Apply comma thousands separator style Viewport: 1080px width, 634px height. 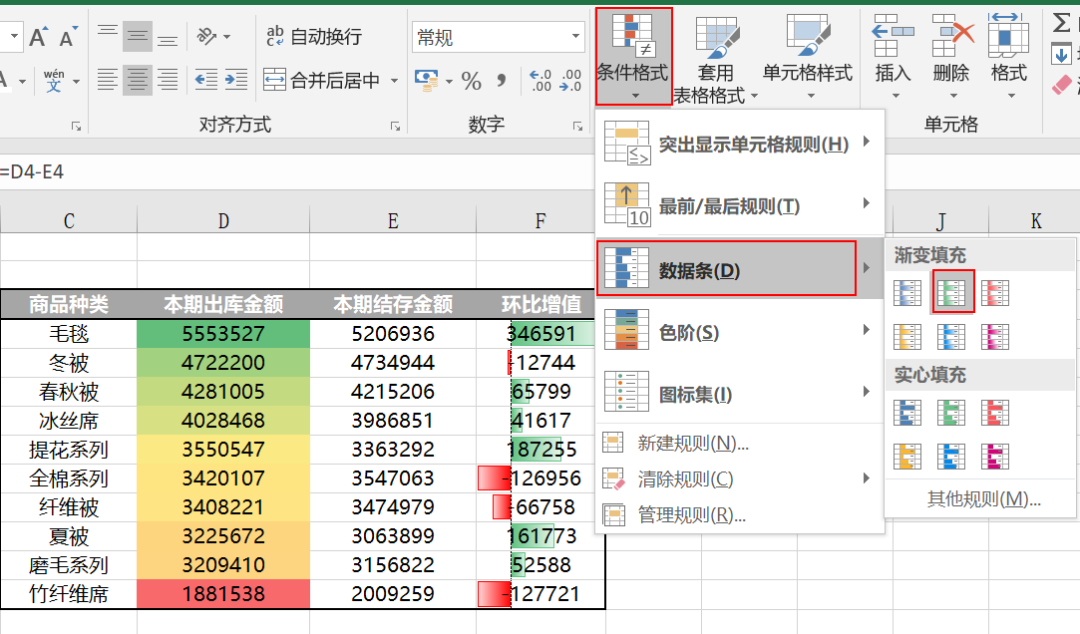(501, 81)
